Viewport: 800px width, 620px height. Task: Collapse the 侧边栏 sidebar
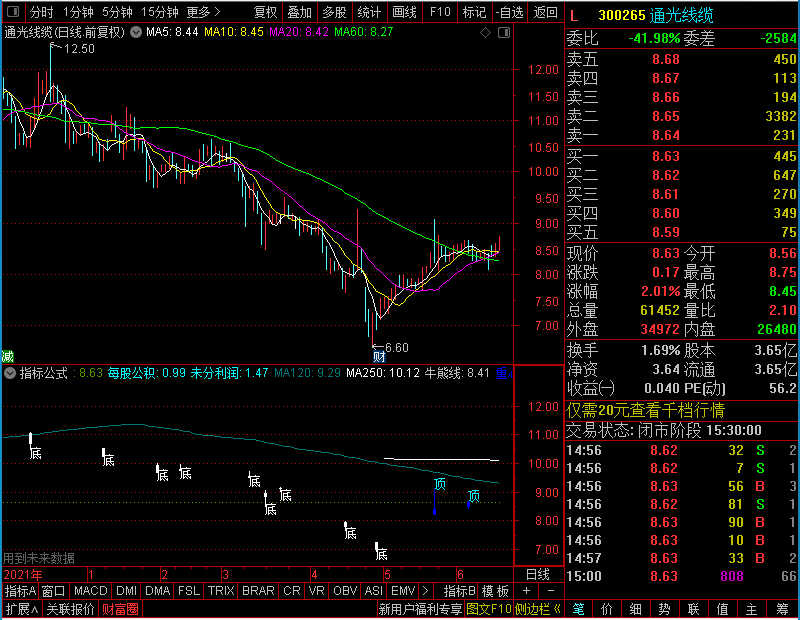(538, 609)
